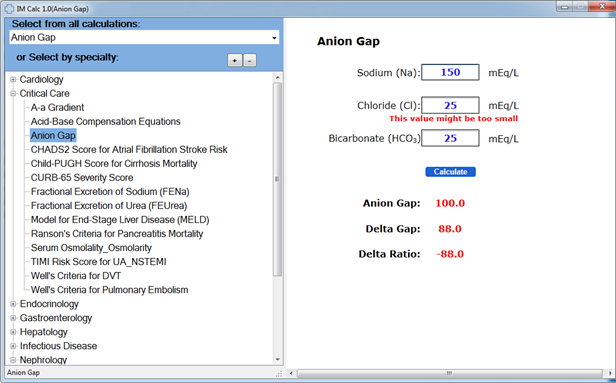
Task: Click the Calculate button
Action: tap(450, 172)
